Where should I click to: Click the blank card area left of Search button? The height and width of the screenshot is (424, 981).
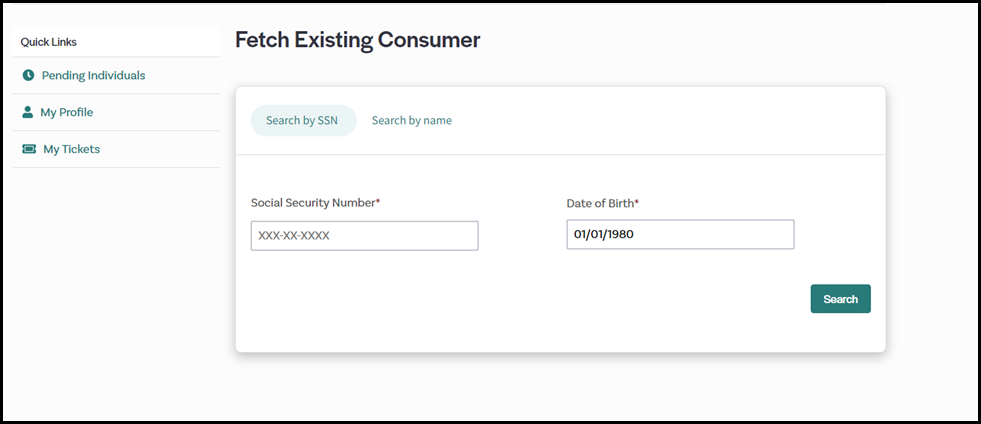520,299
